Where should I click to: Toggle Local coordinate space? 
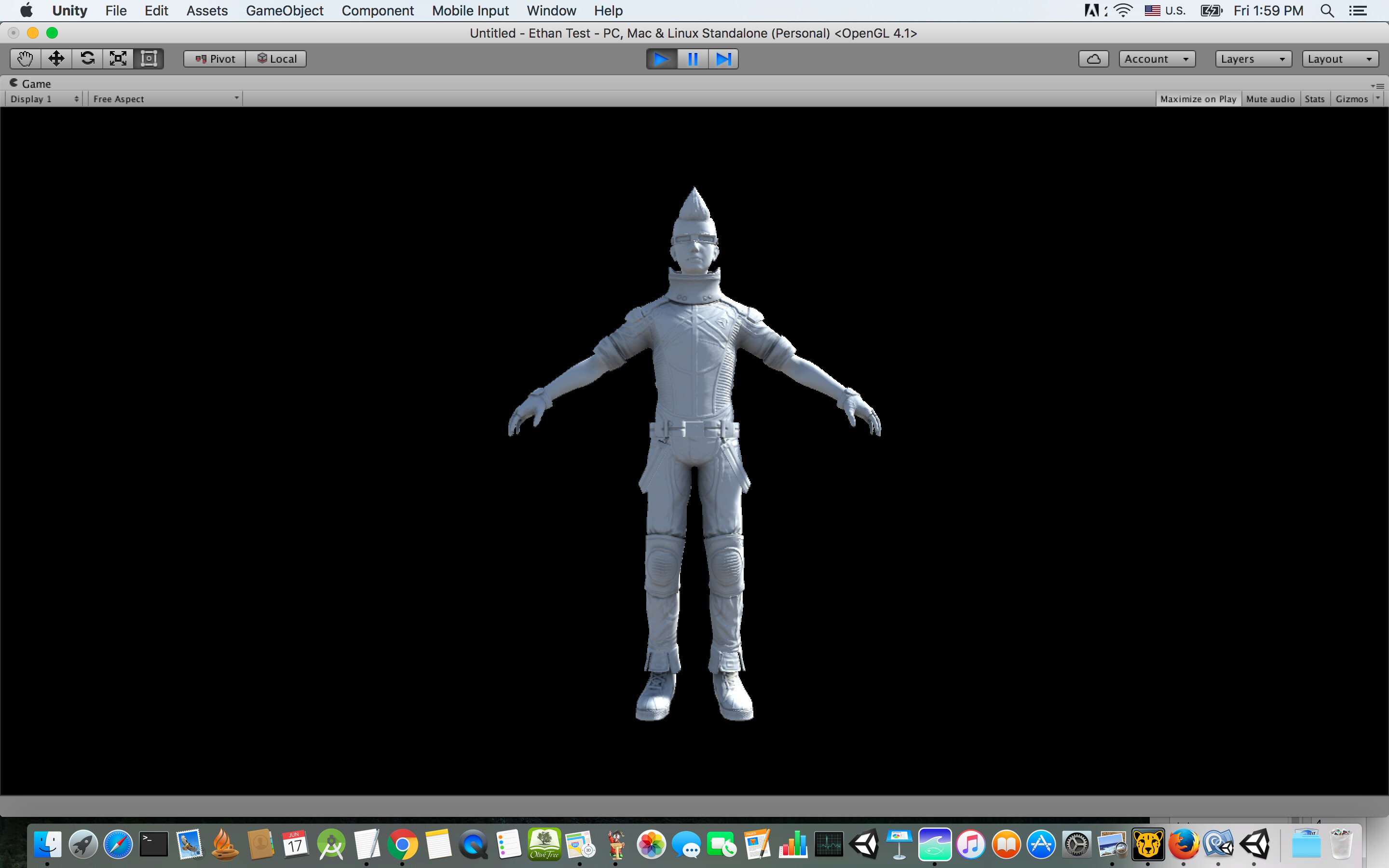(276, 58)
